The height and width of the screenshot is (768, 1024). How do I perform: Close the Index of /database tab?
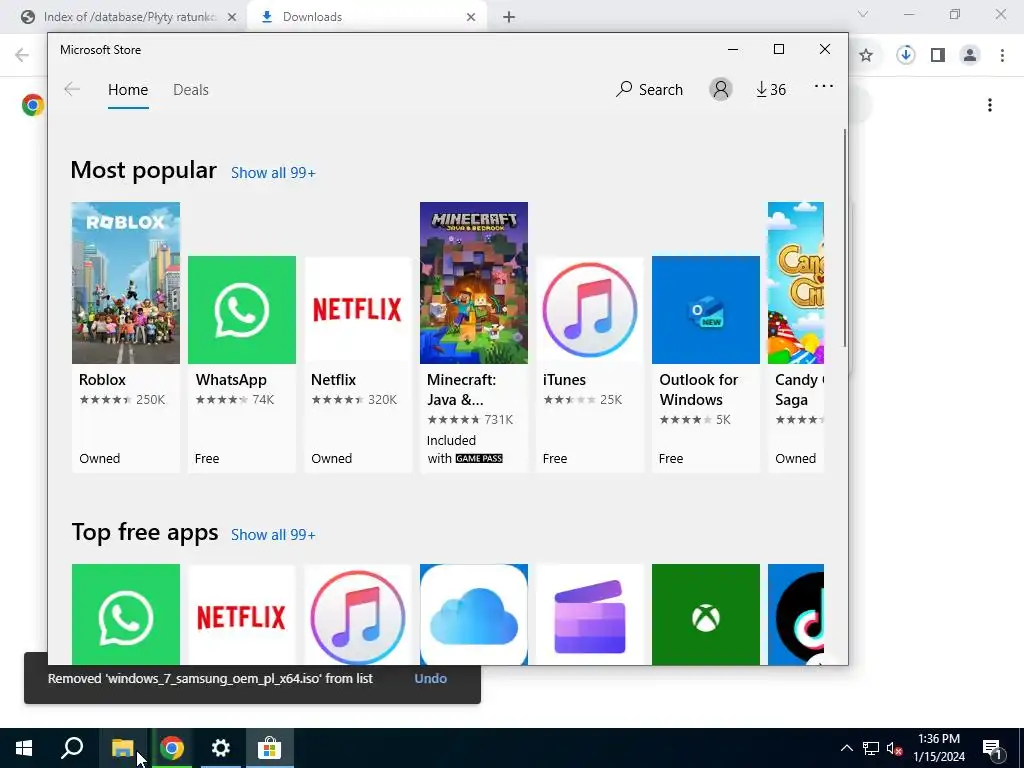pos(232,17)
